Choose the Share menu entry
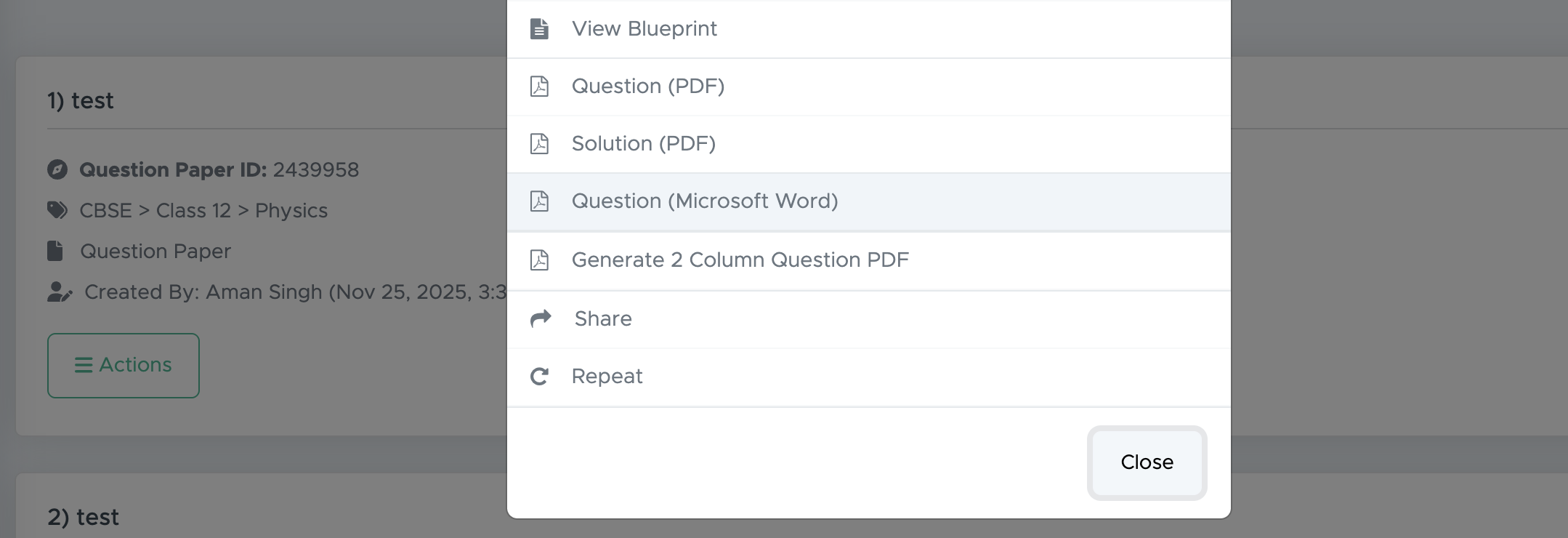Image resolution: width=1568 pixels, height=538 pixels. point(602,319)
